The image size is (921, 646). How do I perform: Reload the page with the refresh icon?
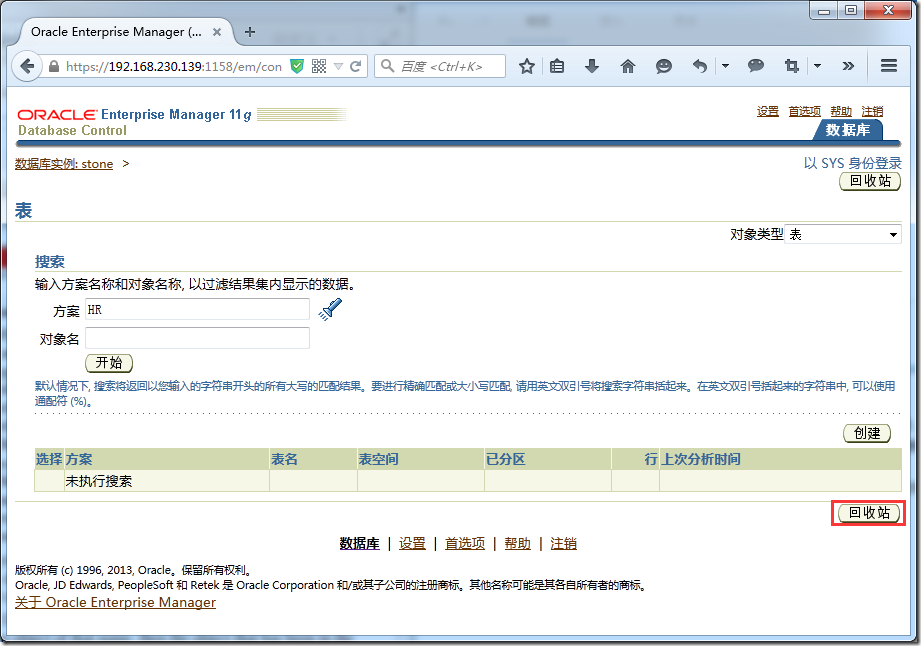[357, 67]
